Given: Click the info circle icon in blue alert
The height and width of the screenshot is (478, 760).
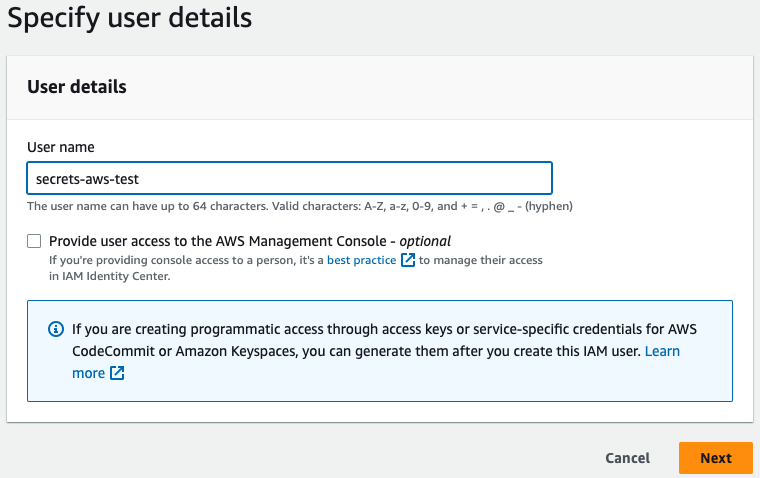Looking at the screenshot, I should pos(56,328).
